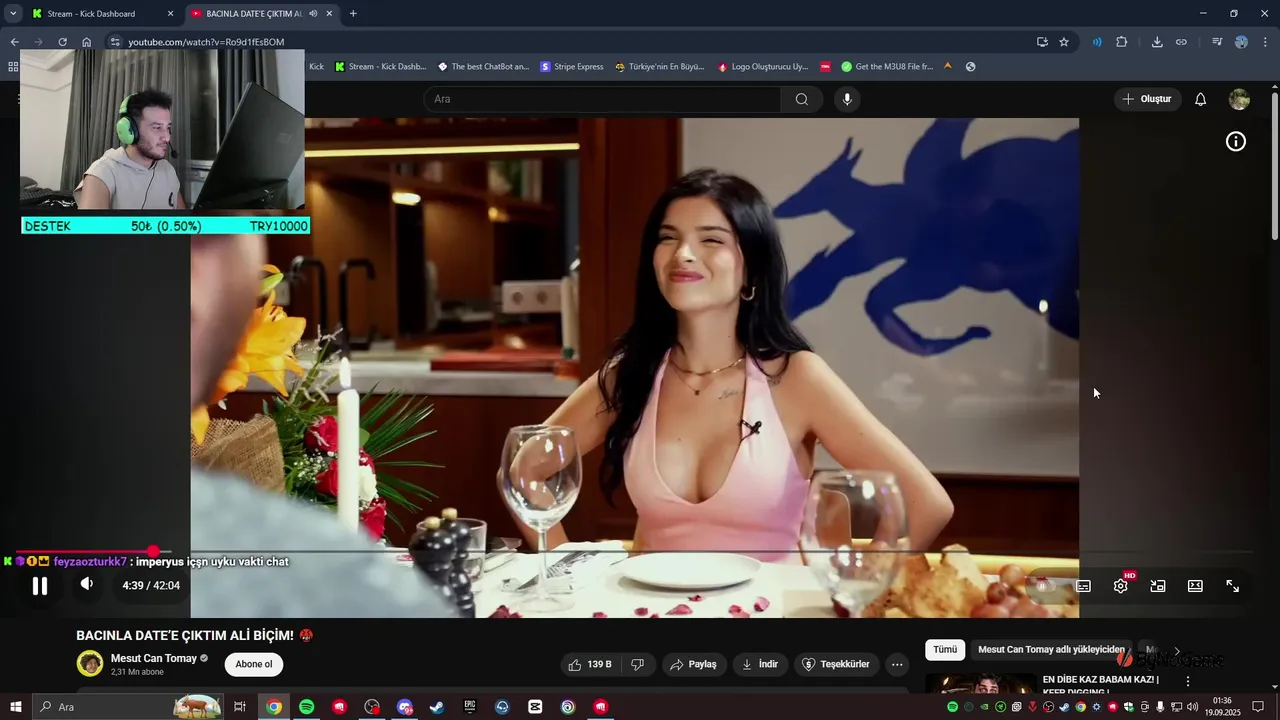Open The best ChatBot bookmark
The image size is (1280, 720).
483,67
